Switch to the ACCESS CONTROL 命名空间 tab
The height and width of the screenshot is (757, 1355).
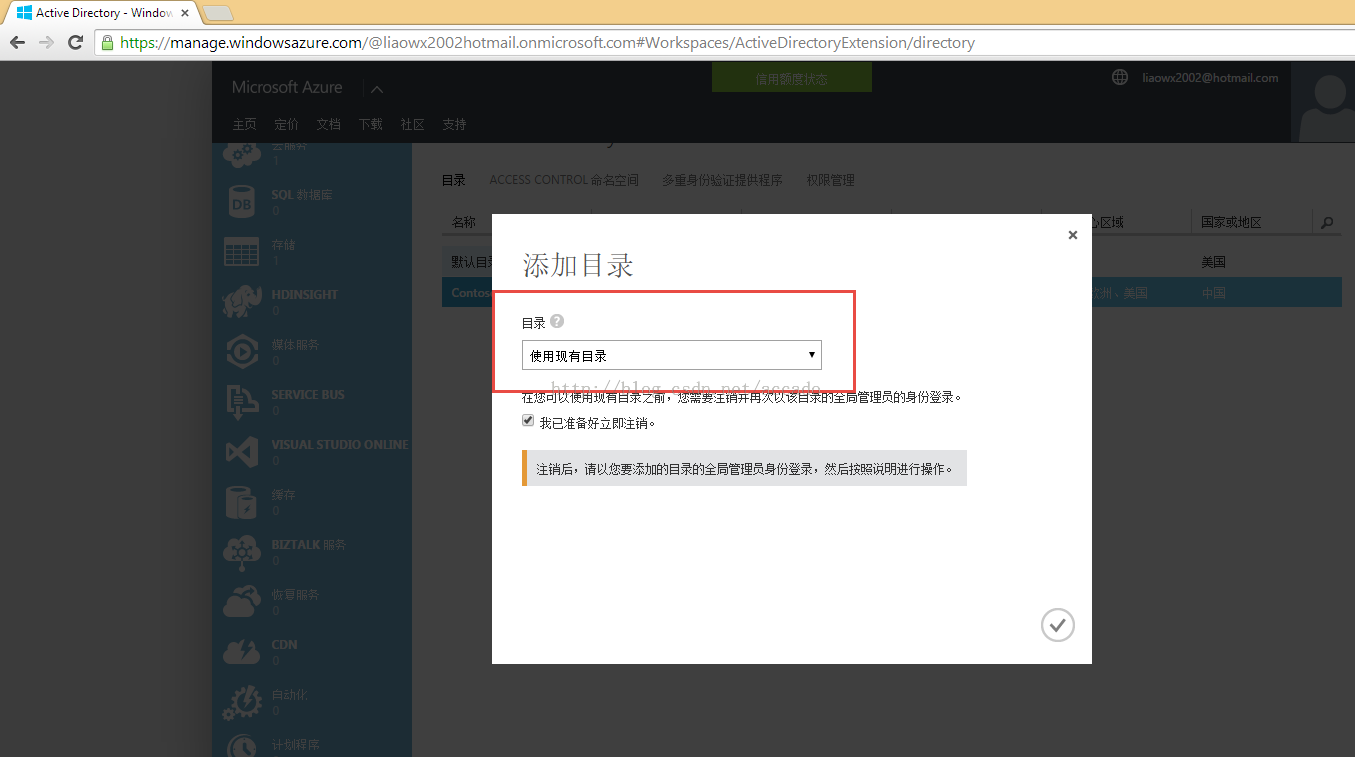point(563,180)
